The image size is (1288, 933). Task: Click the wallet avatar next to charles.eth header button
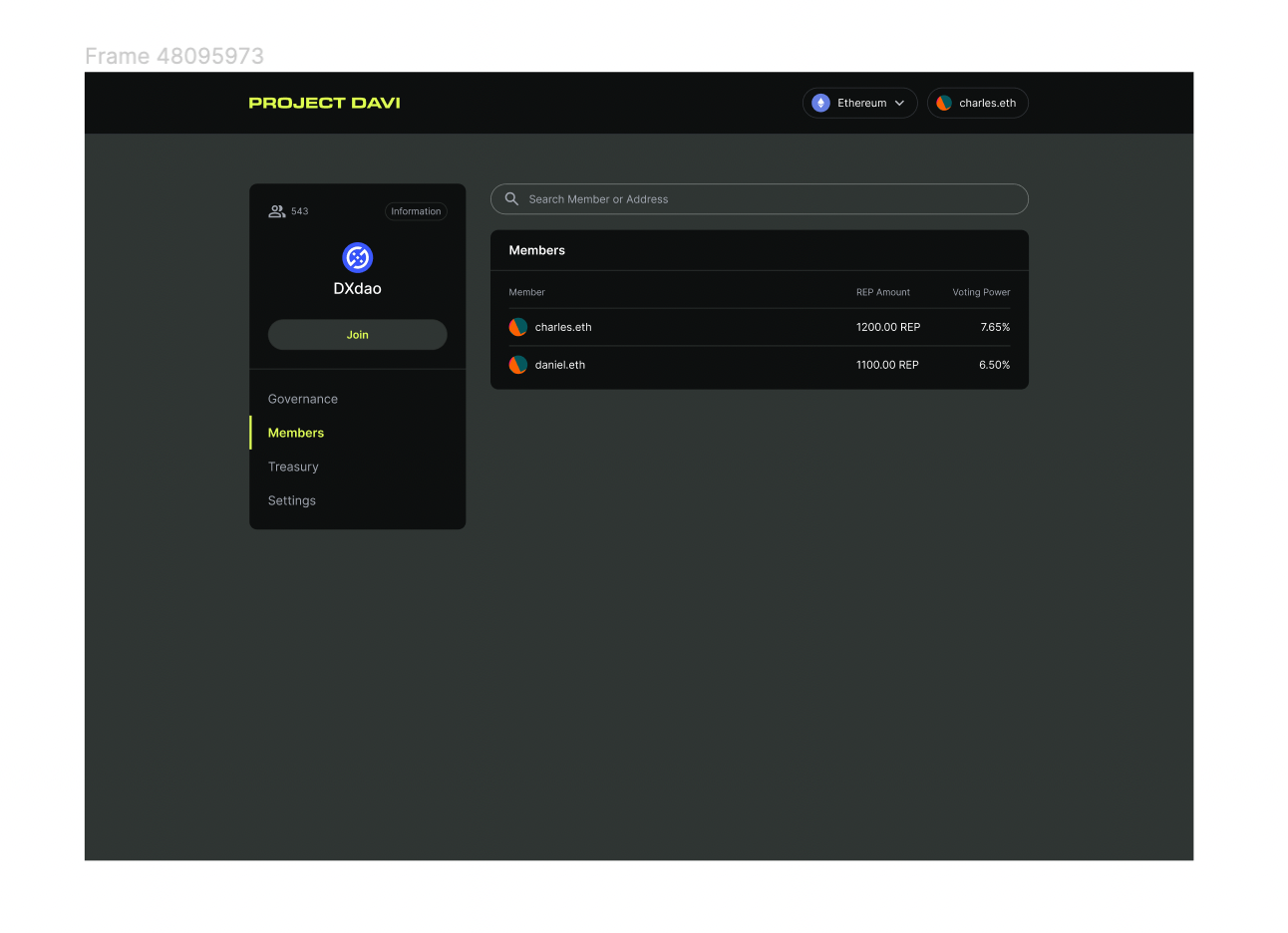point(943,102)
